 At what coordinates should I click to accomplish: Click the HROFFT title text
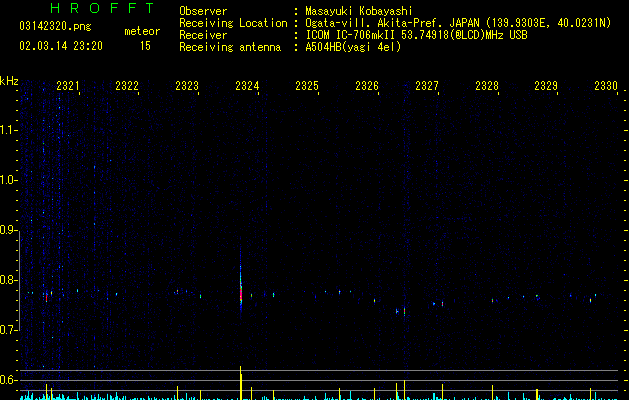(102, 8)
